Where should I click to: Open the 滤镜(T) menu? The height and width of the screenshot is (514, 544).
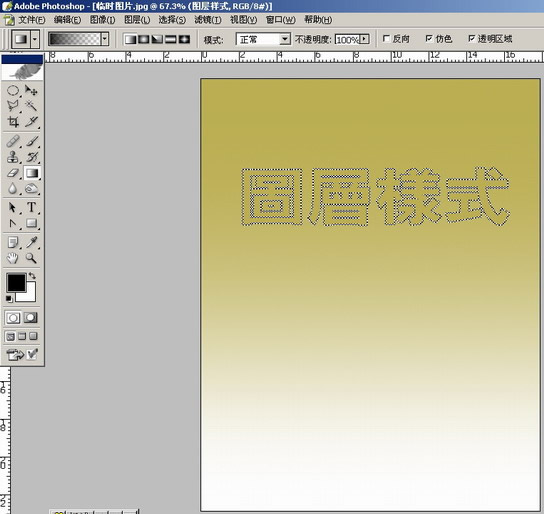pyautogui.click(x=207, y=20)
